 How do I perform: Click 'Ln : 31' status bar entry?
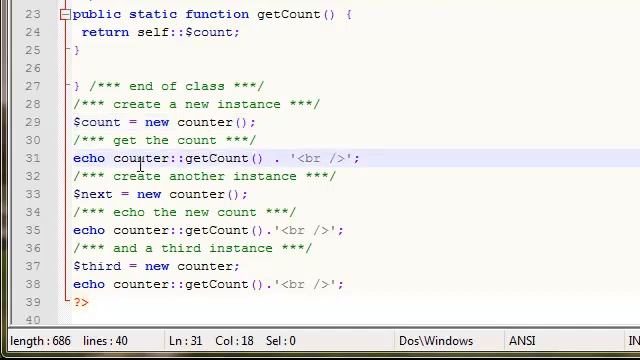click(186, 341)
